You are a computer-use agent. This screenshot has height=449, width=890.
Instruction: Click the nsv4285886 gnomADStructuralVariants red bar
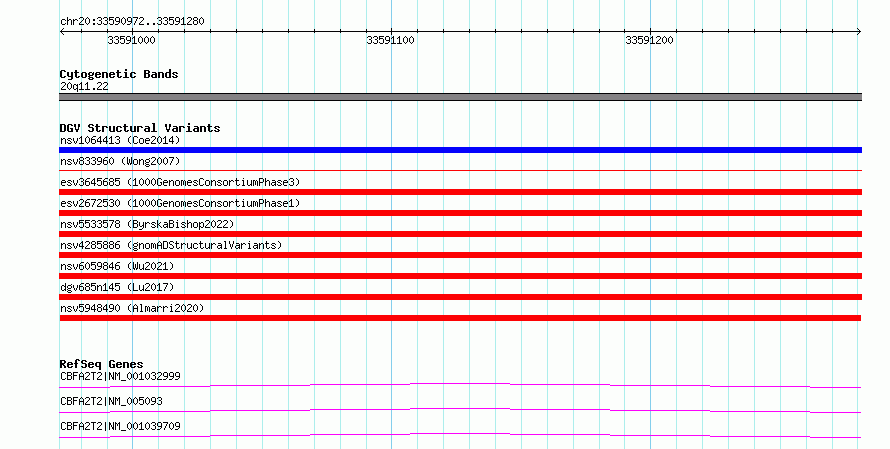pyautogui.click(x=460, y=255)
